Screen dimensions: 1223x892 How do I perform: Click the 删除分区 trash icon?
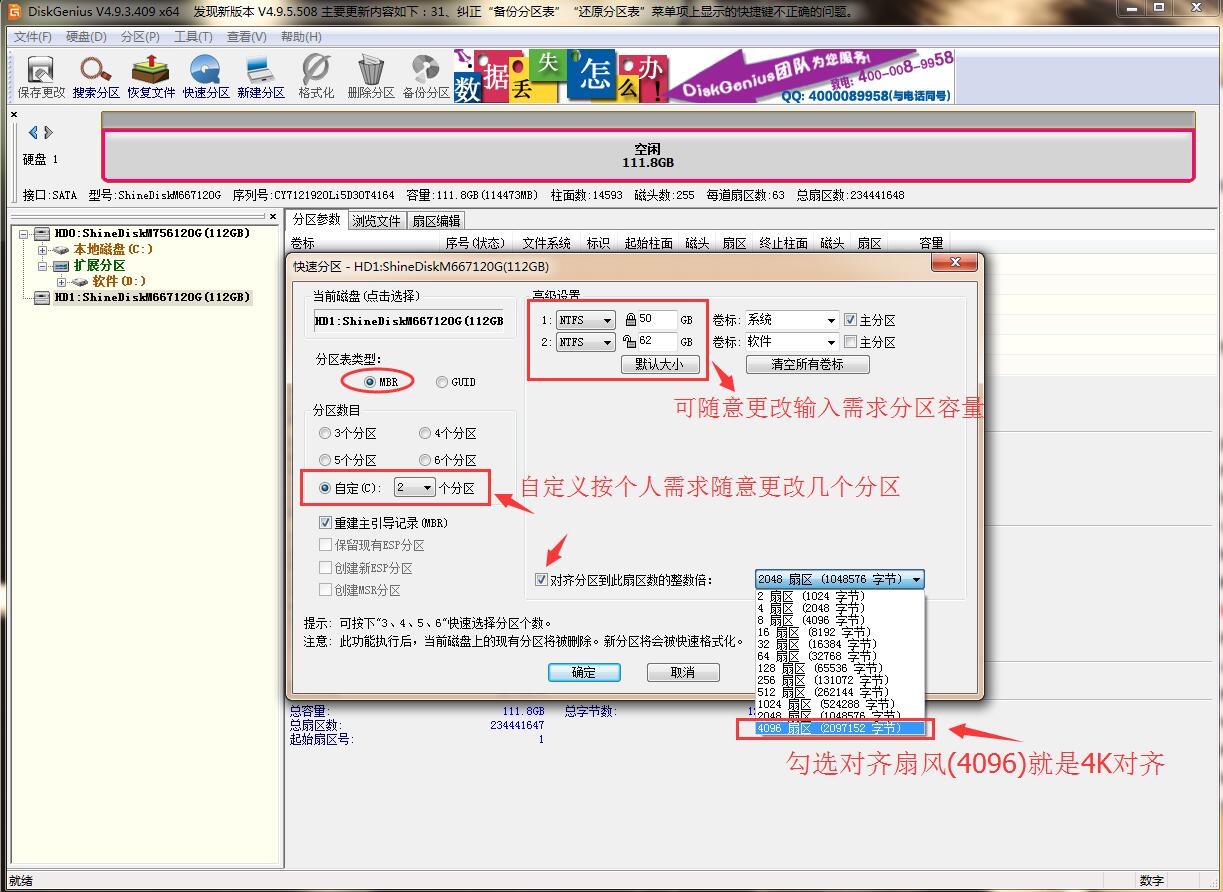(371, 76)
